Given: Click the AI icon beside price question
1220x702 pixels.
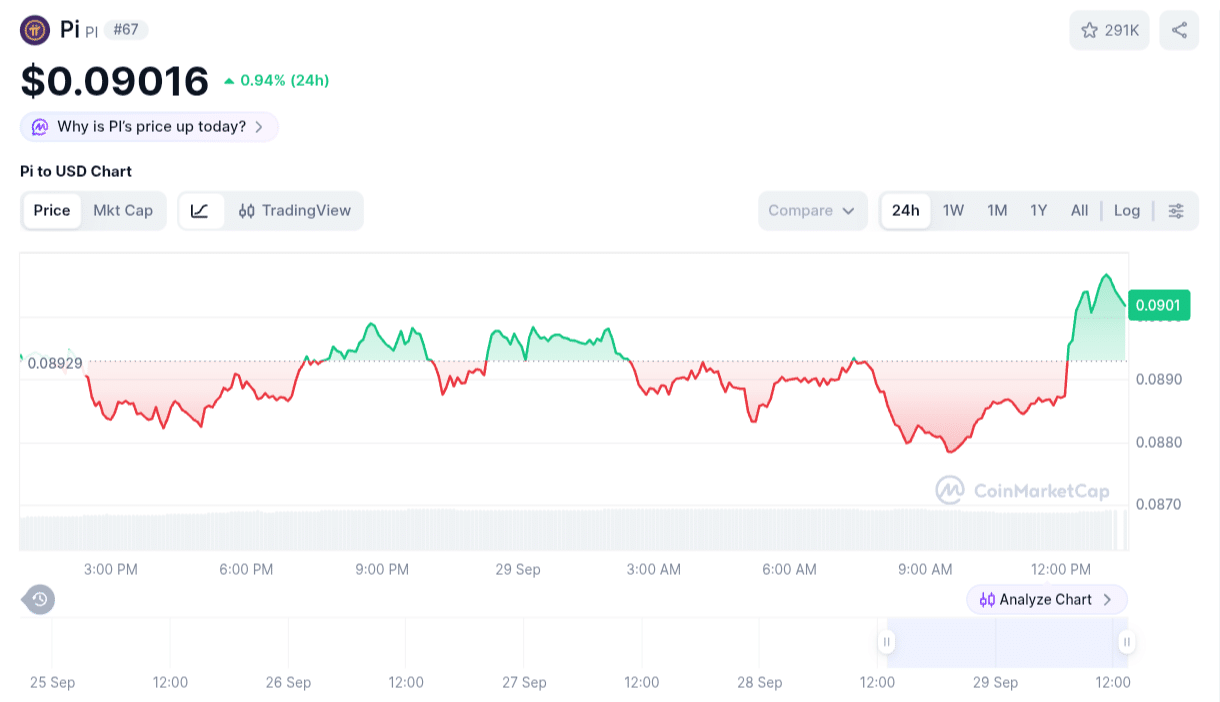Looking at the screenshot, I should click(40, 127).
